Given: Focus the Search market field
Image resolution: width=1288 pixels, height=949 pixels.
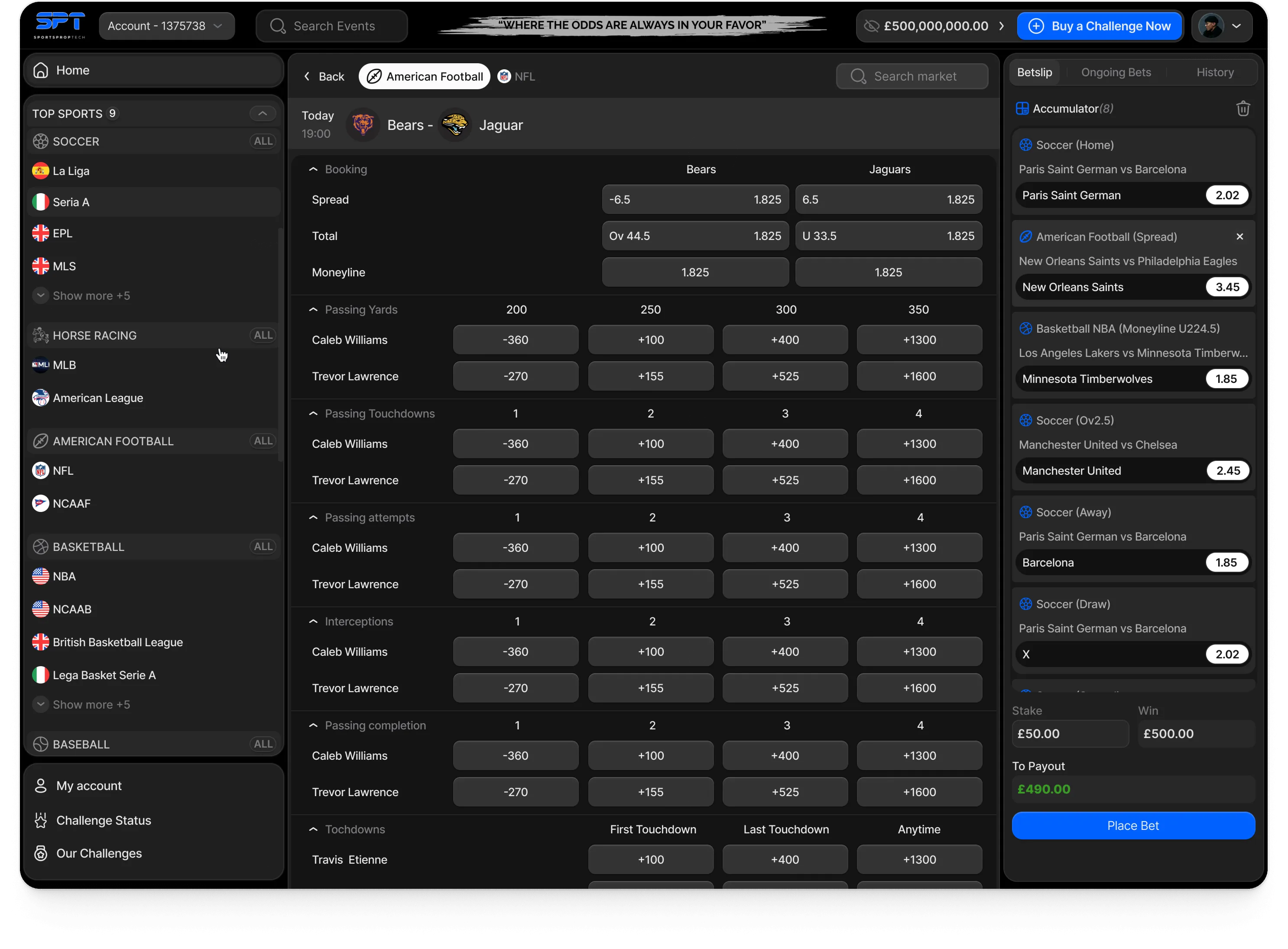Looking at the screenshot, I should 912,76.
